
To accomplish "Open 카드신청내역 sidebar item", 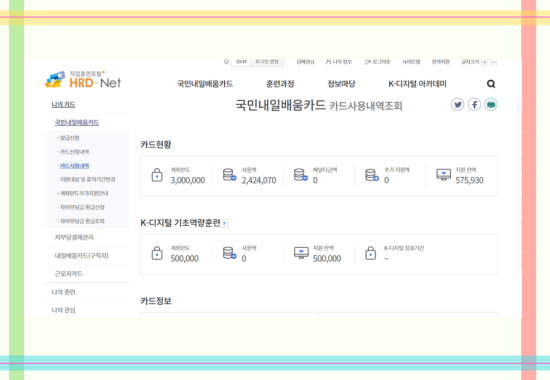I will 74,152.
